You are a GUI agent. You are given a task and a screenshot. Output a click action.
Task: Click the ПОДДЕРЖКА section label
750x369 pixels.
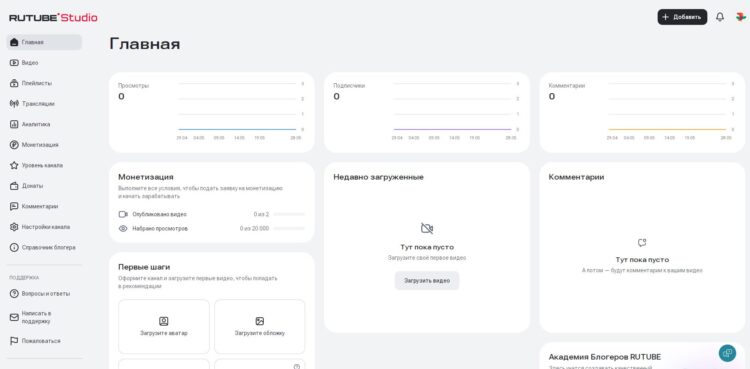point(24,278)
